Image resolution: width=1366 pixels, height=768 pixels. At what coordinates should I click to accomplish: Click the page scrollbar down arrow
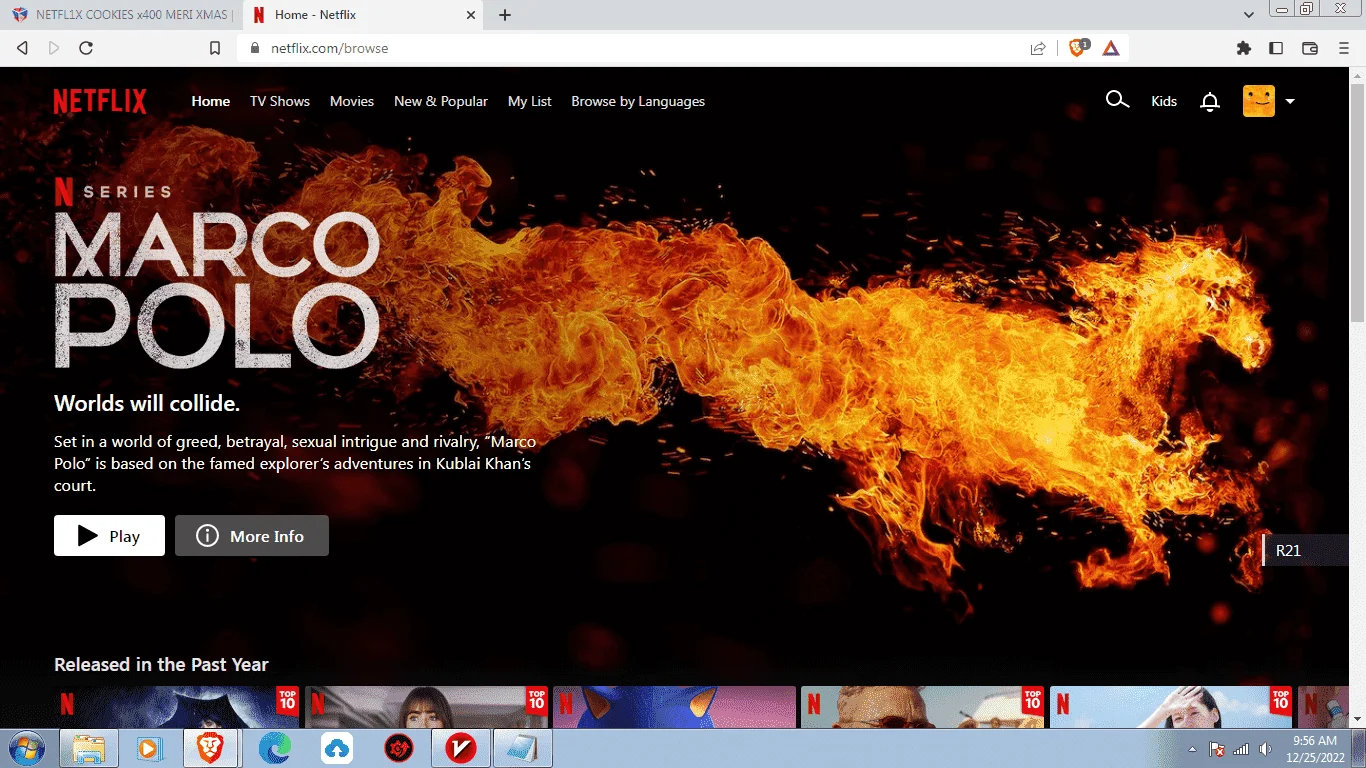point(1357,719)
